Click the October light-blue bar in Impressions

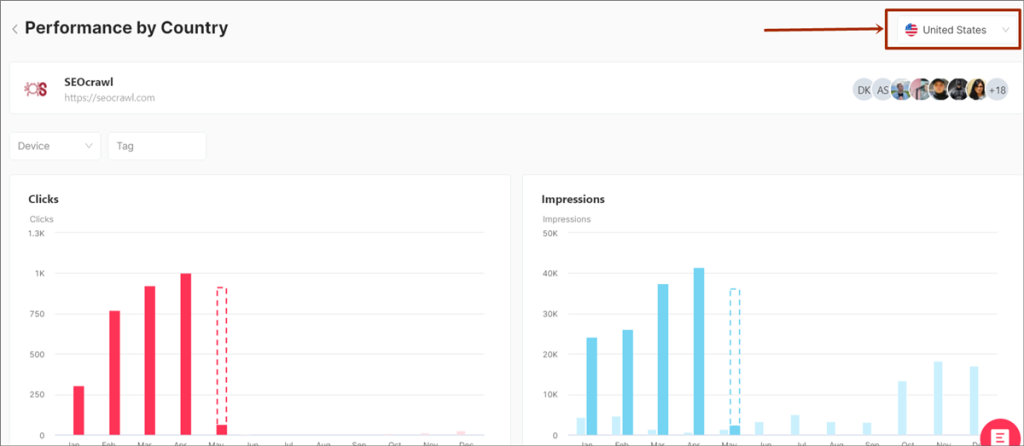902,408
